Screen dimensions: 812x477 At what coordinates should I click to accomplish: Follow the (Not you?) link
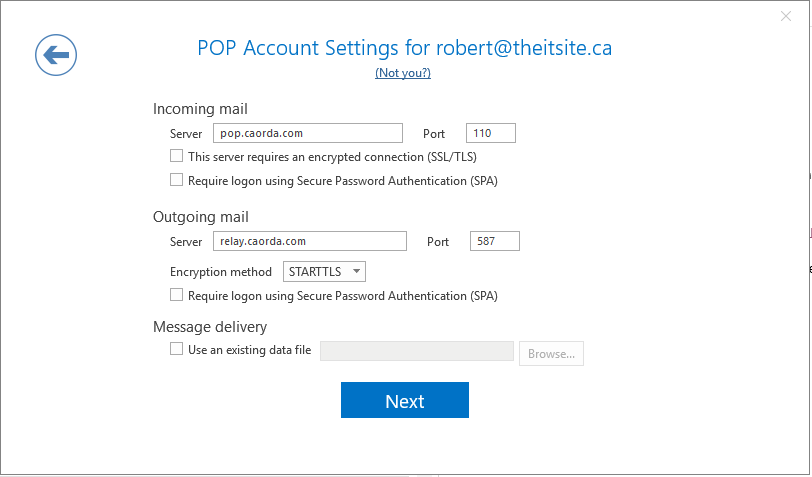click(403, 73)
